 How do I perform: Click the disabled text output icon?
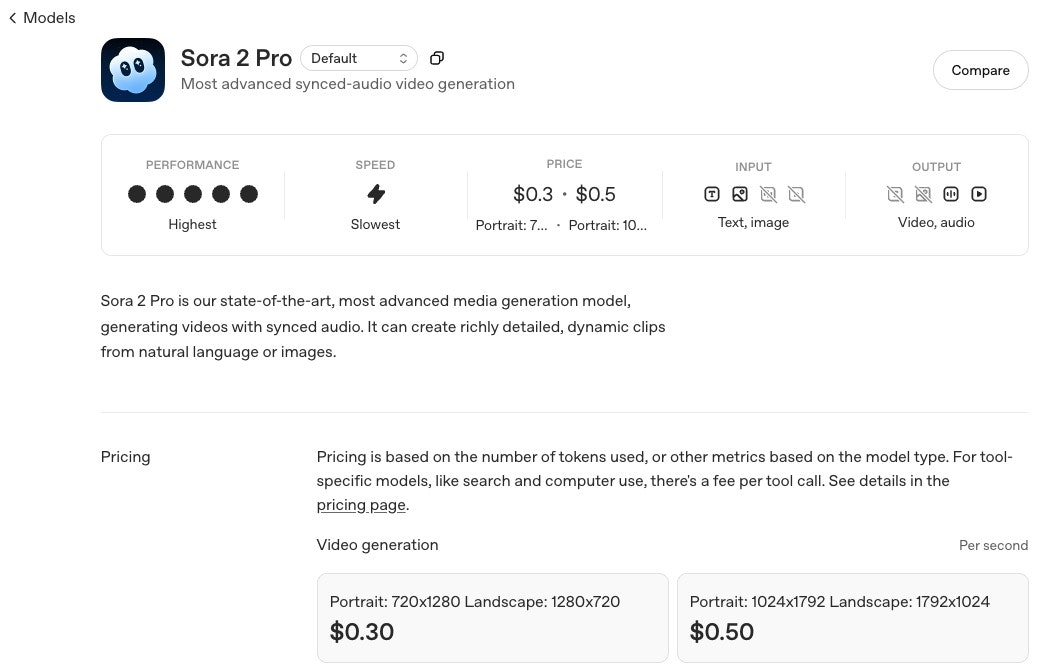click(895, 195)
